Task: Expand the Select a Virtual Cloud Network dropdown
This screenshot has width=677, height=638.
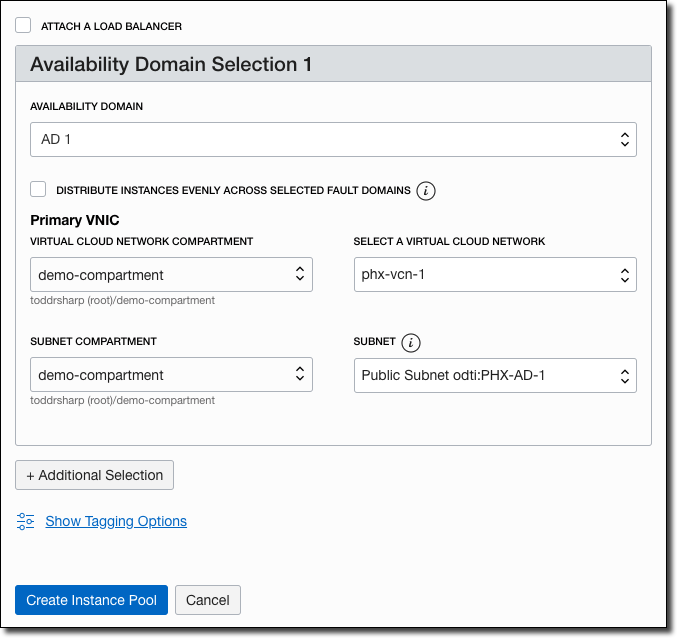Action: coord(495,274)
